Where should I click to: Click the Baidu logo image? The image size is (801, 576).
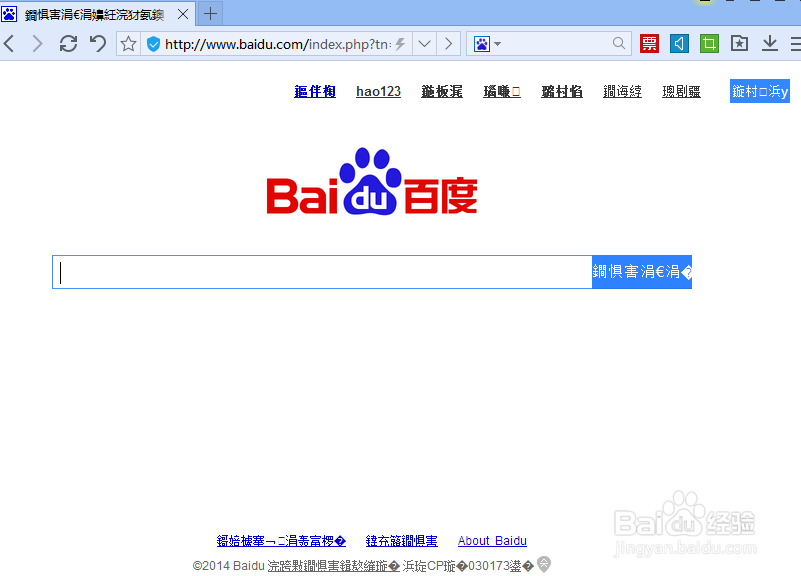[x=372, y=181]
